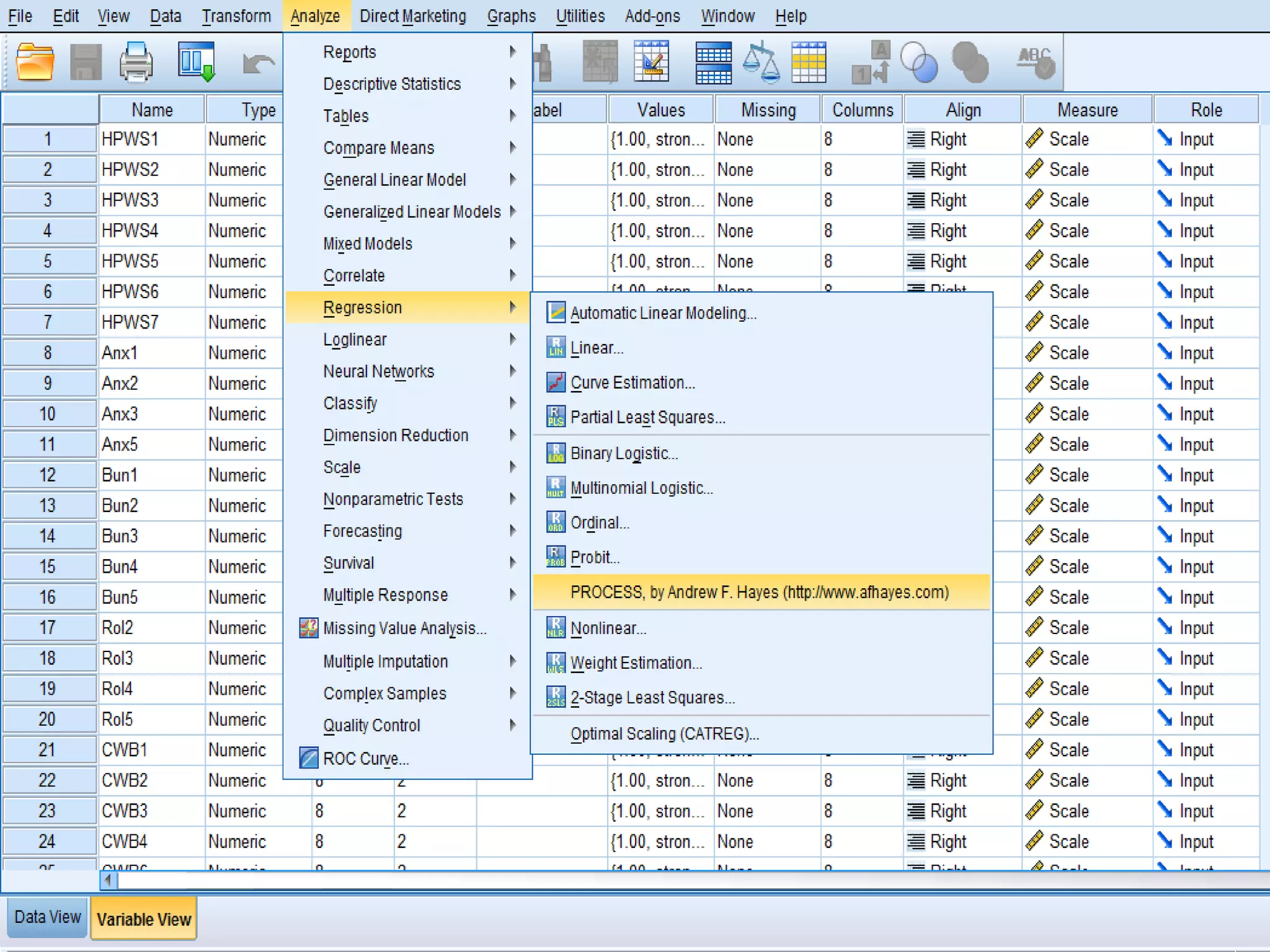
Task: Click left arrow of horizontal scrollbar
Action: pyautogui.click(x=109, y=880)
